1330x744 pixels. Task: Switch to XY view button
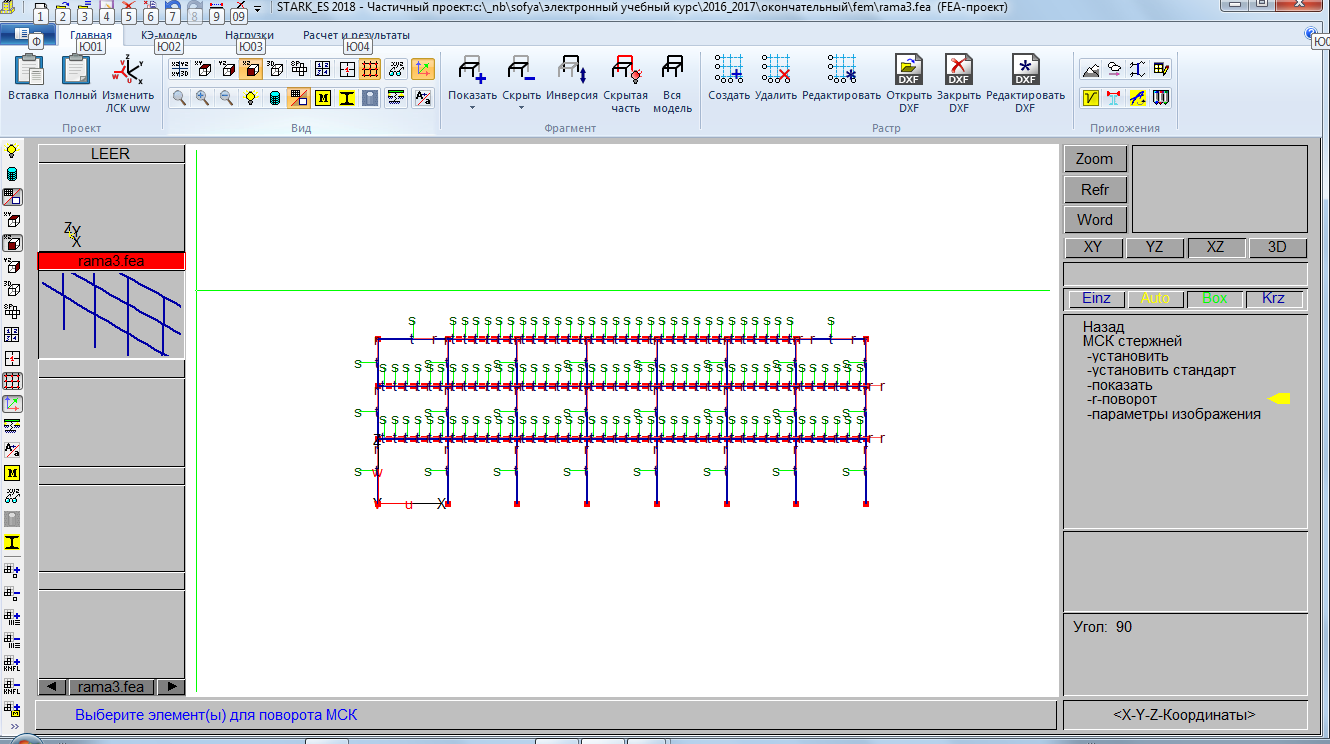(1093, 247)
